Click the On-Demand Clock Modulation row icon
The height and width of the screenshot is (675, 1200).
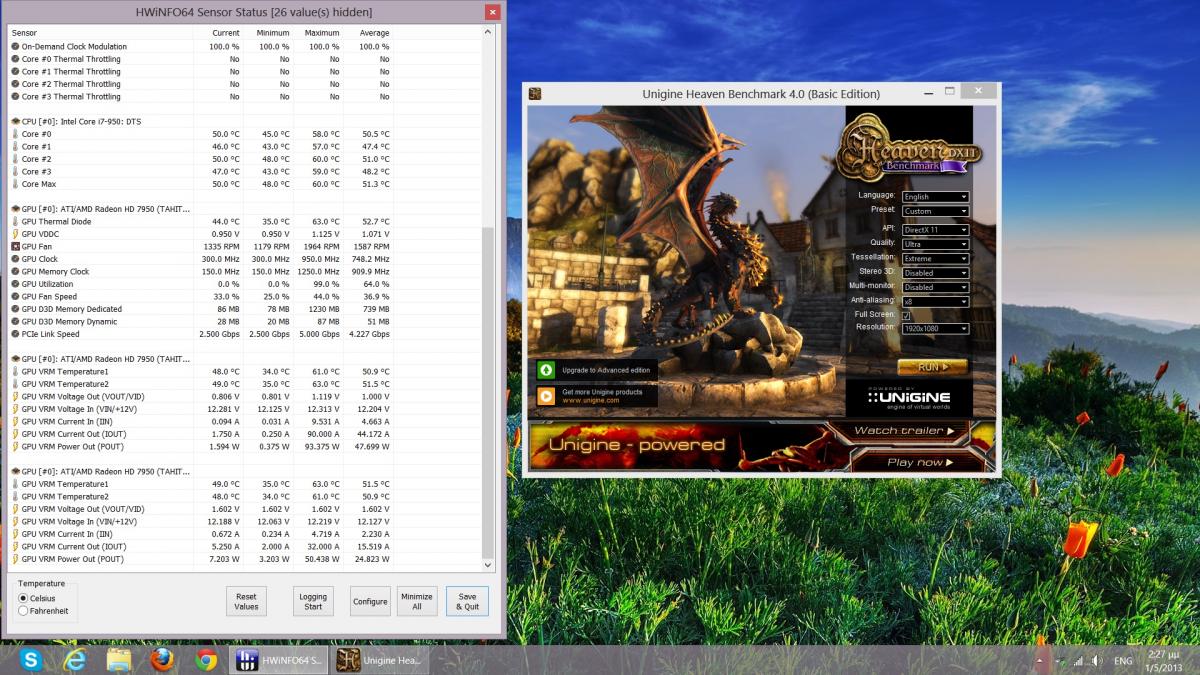click(x=15, y=46)
